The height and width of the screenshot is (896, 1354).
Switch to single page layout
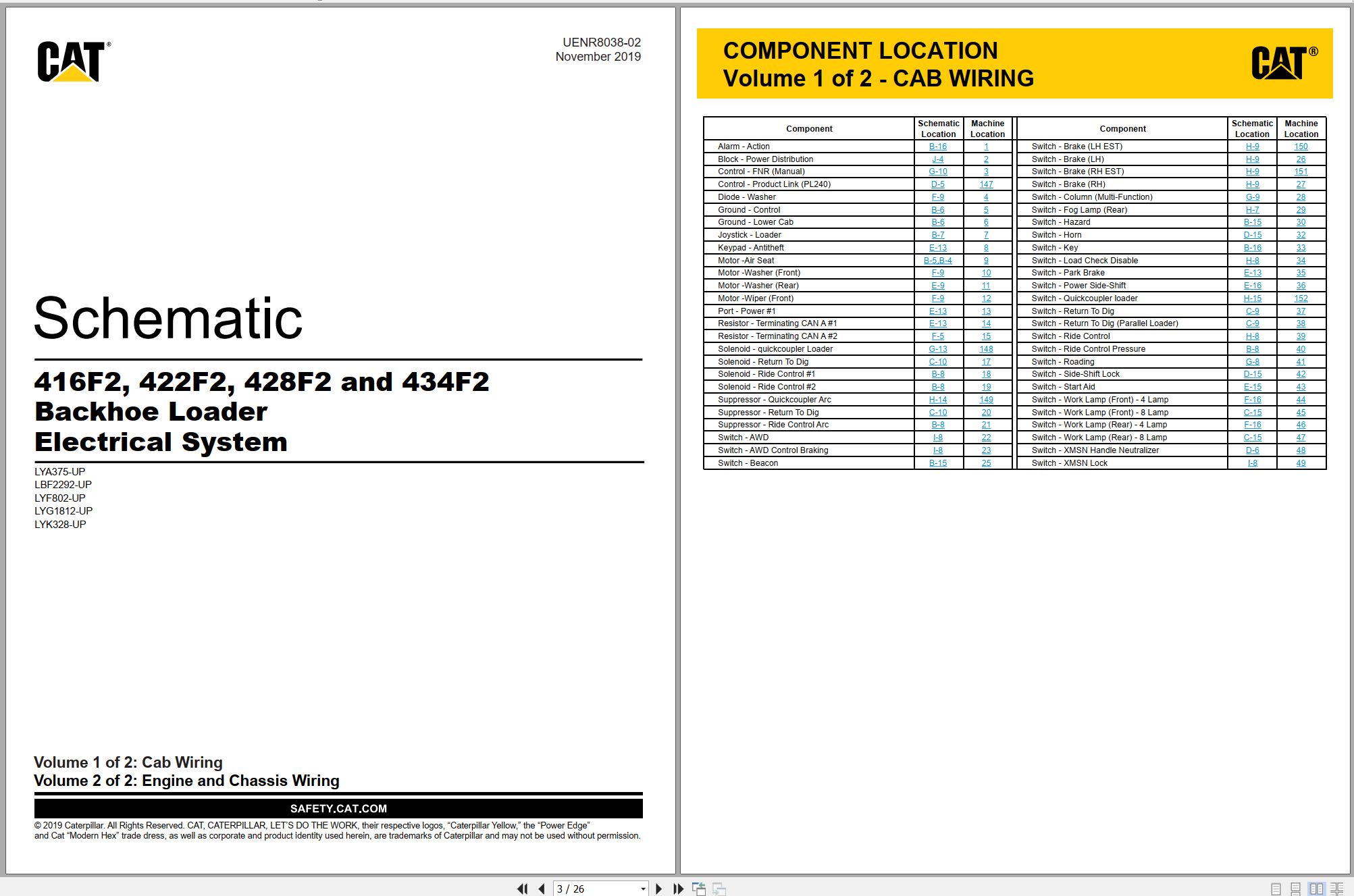(1276, 889)
